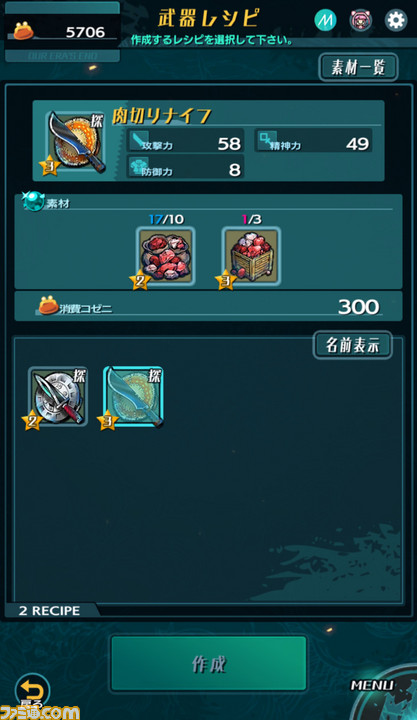This screenshot has height=720, width=417.
Task: Select the 2-star dagger recipe
Action: (x=58, y=397)
